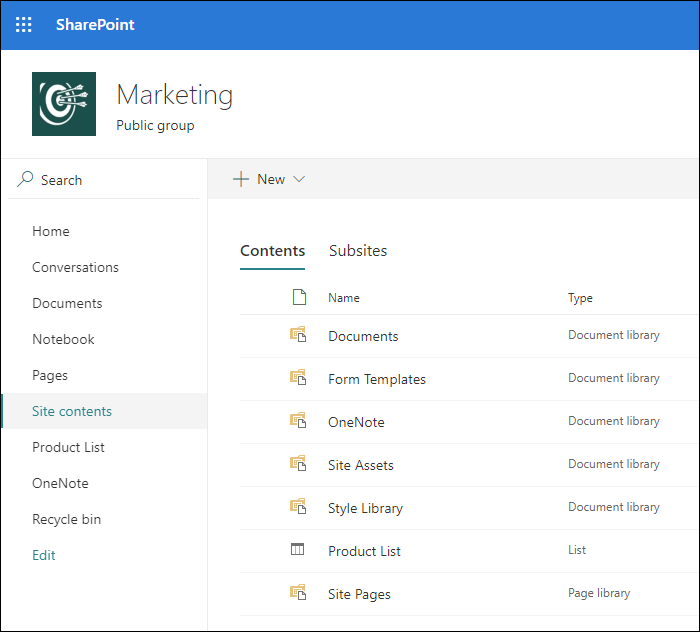Click the OneNote library icon
The height and width of the screenshot is (632, 700).
click(298, 420)
